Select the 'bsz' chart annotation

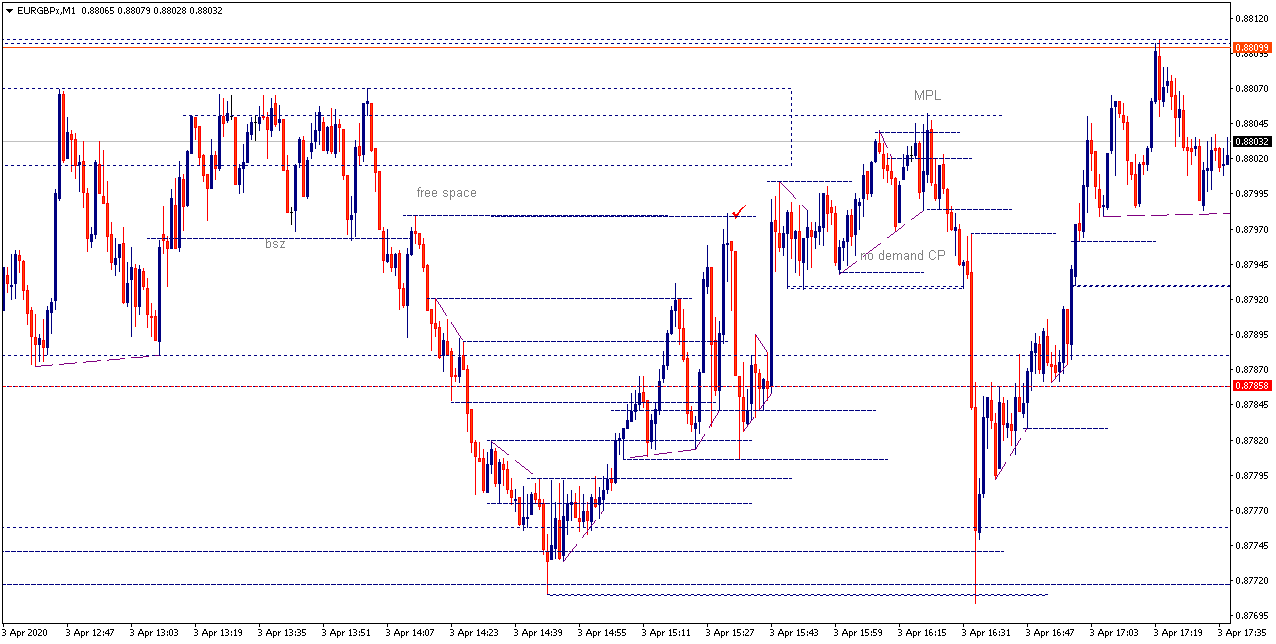(x=275, y=244)
